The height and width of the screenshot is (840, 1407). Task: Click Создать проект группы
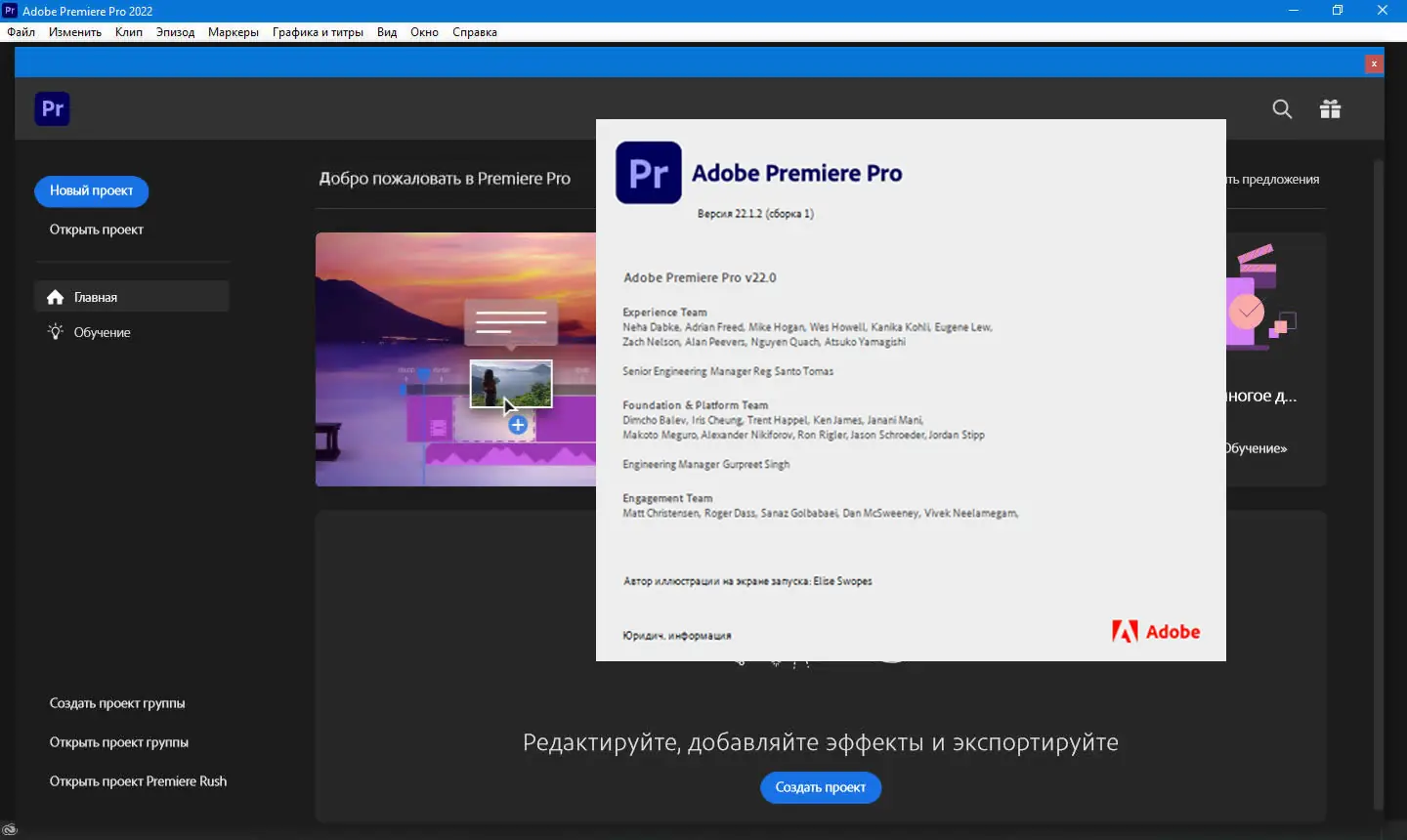[x=117, y=703]
